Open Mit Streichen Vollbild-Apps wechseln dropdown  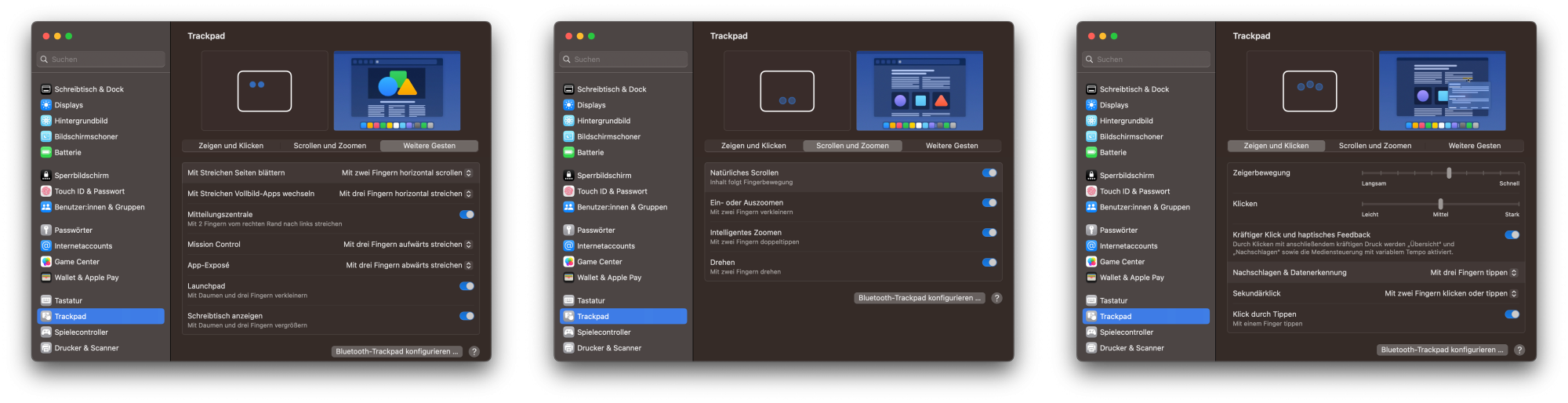[x=405, y=194]
